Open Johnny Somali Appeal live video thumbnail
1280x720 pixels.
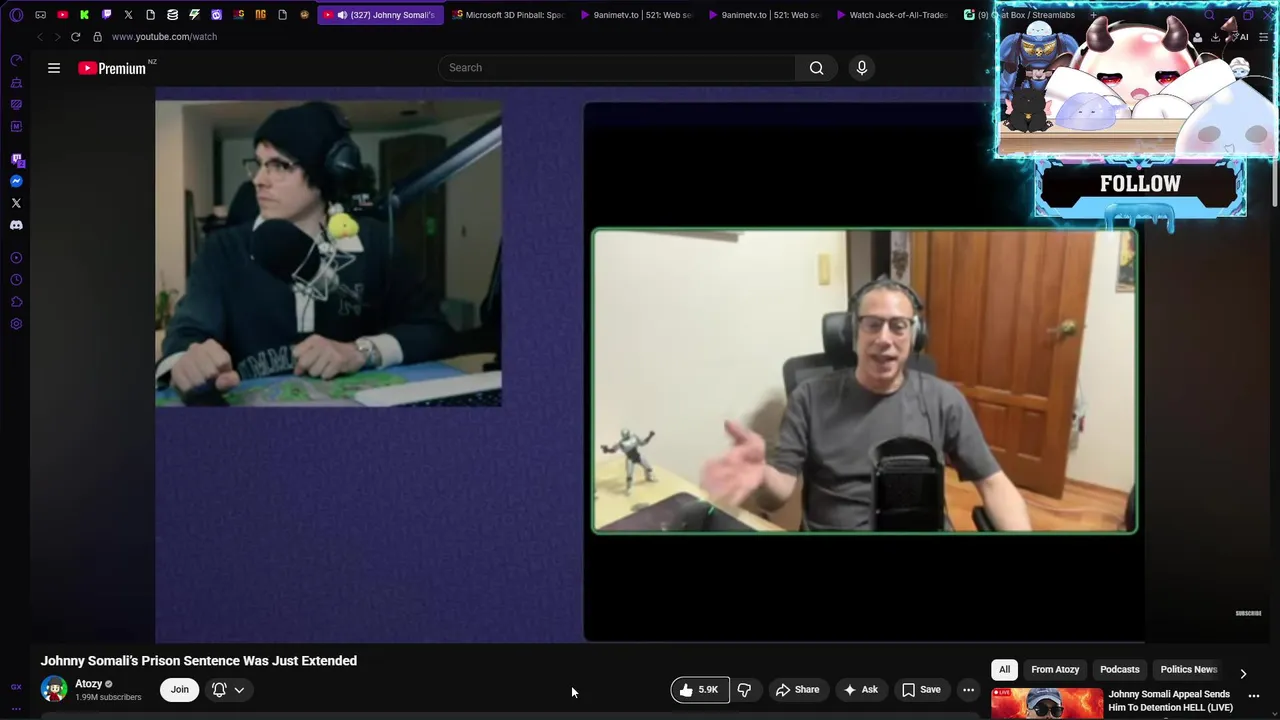1047,704
